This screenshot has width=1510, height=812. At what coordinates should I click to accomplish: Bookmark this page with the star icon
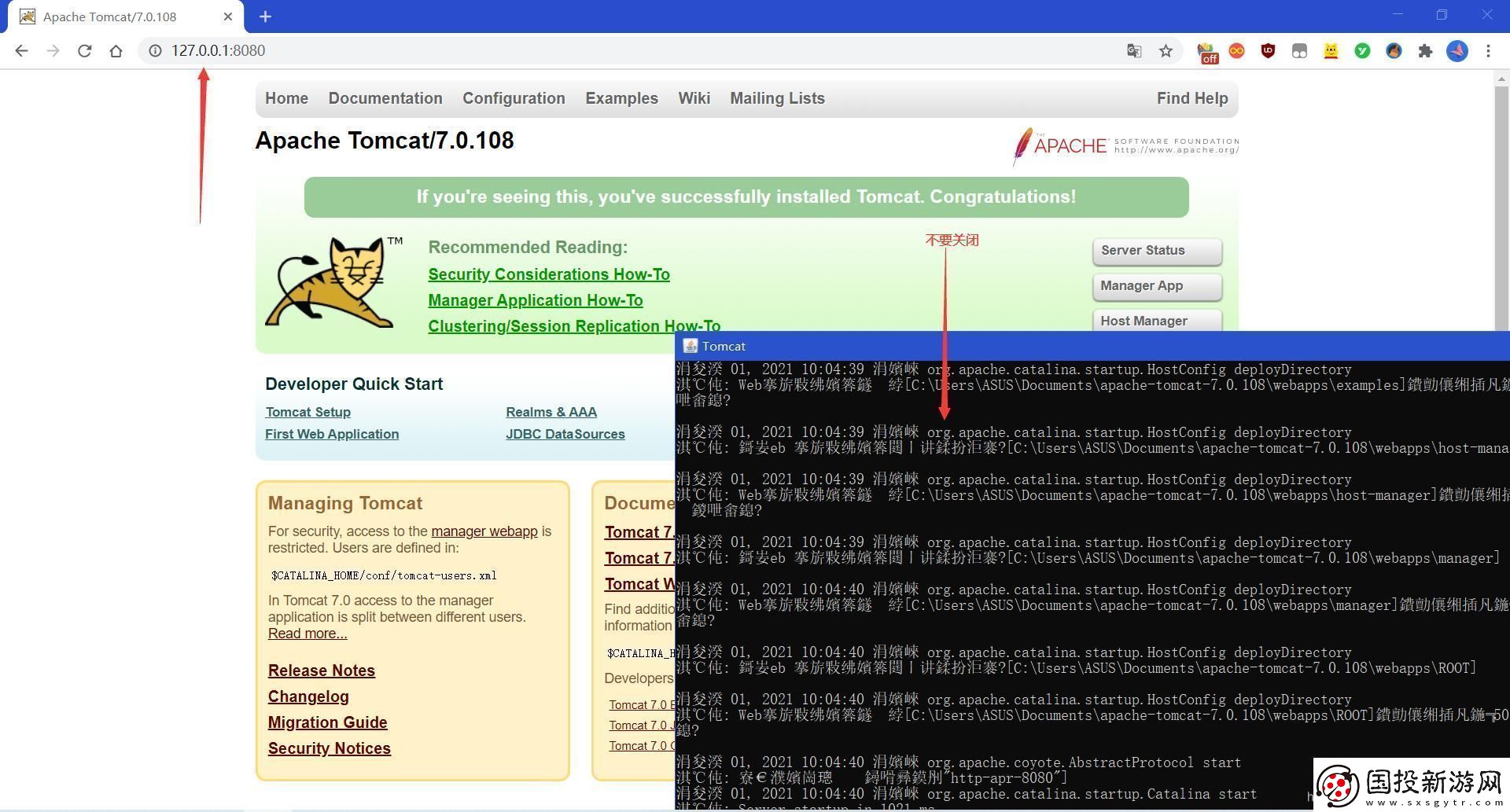tap(1166, 51)
